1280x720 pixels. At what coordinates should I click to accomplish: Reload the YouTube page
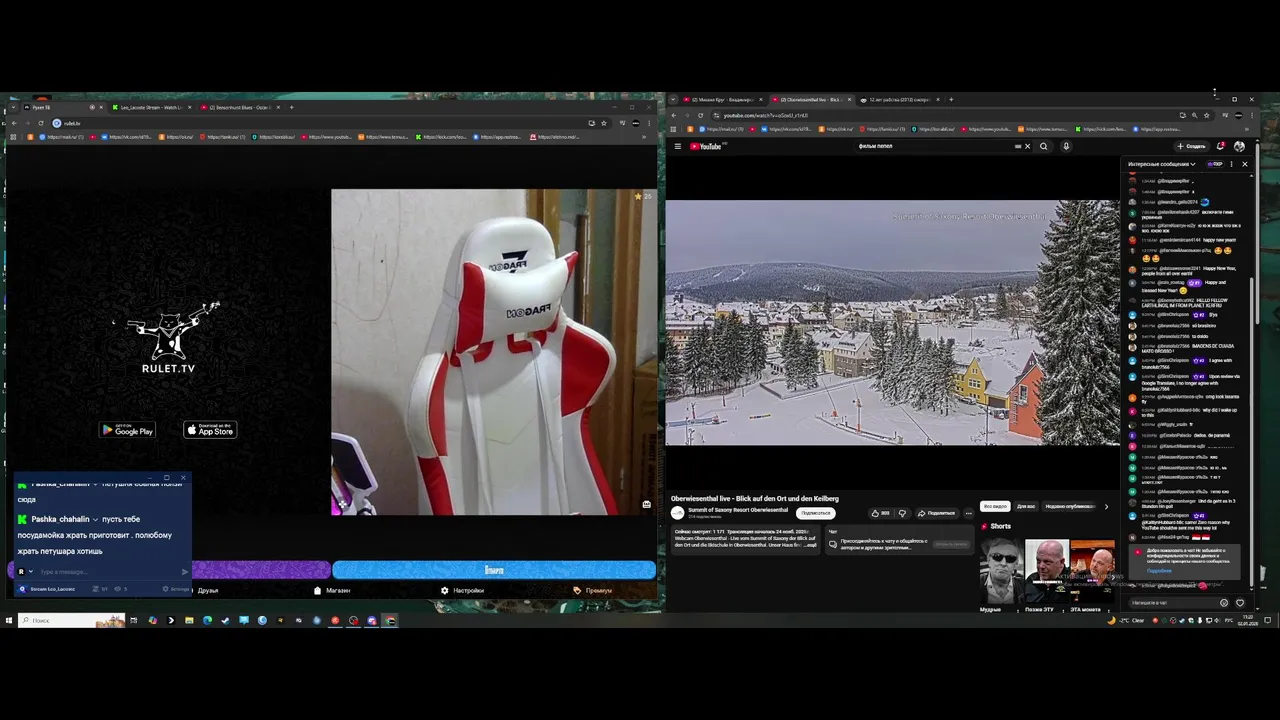[700, 115]
